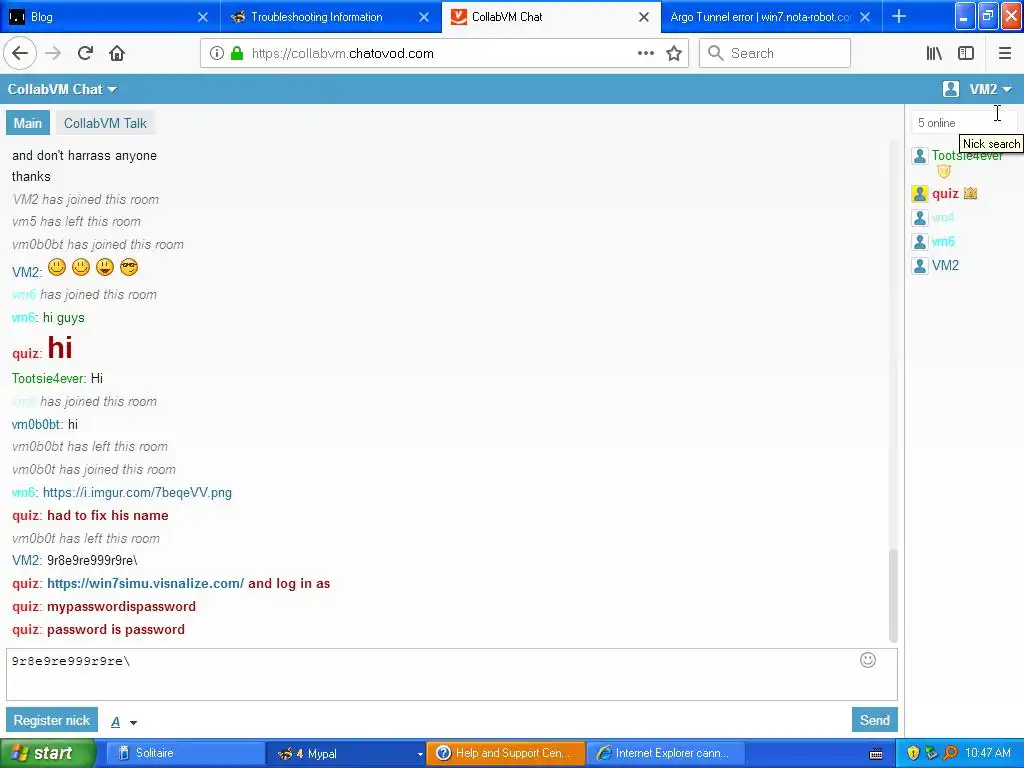The height and width of the screenshot is (768, 1024).
Task: Click the magnifier tray icon
Action: pyautogui.click(x=950, y=753)
